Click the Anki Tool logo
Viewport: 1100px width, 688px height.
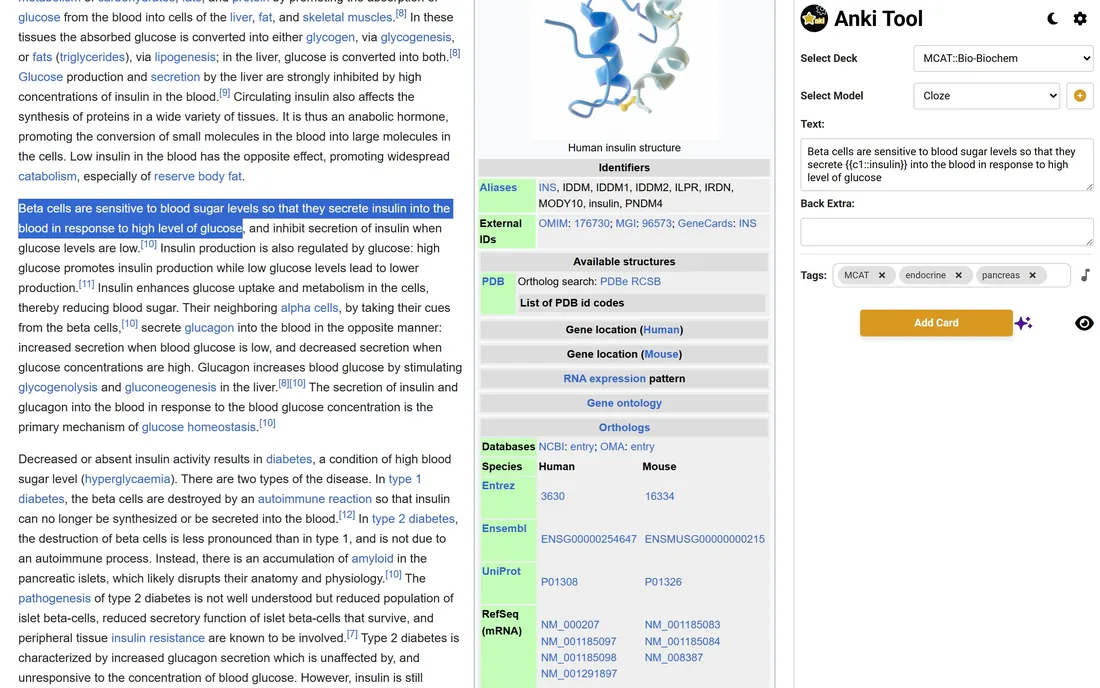(814, 19)
